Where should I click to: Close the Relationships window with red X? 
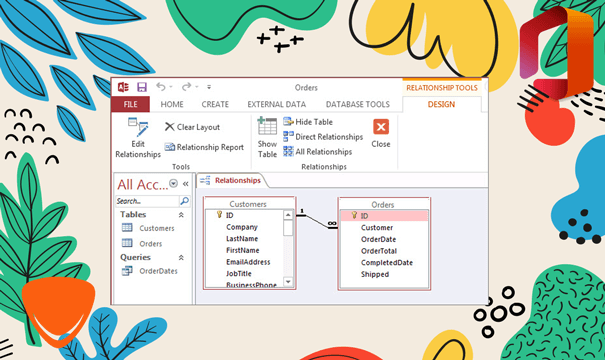(381, 134)
